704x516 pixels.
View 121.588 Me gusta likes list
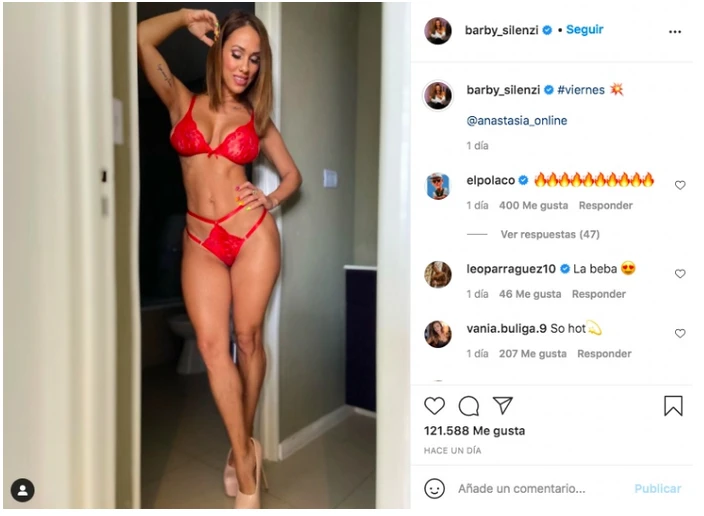pyautogui.click(x=474, y=431)
